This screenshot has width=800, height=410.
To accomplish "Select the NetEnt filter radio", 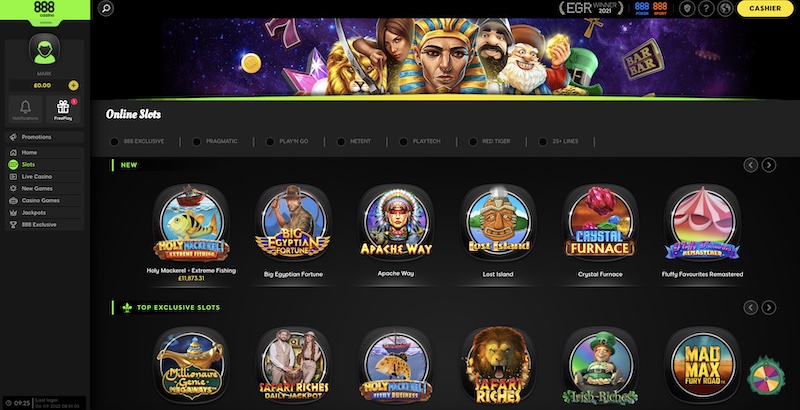I will click(341, 142).
